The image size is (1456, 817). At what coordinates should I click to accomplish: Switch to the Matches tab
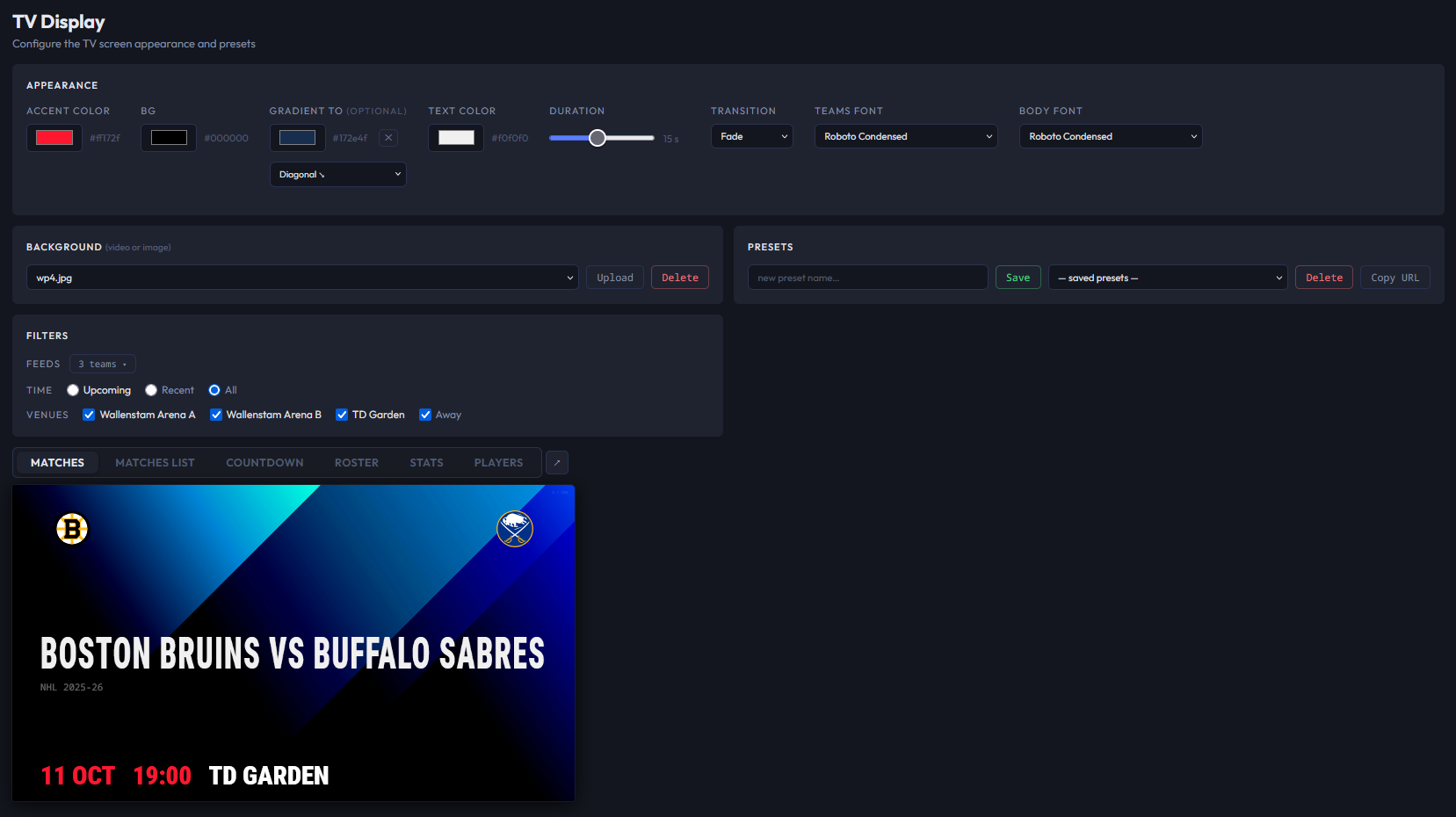[57, 463]
